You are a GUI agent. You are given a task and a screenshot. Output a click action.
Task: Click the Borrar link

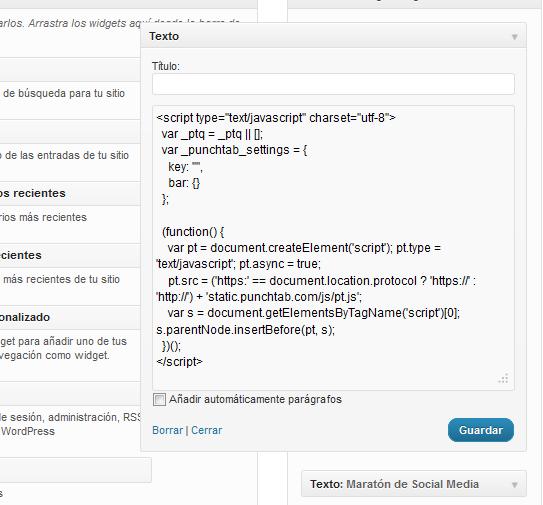[x=168, y=430]
